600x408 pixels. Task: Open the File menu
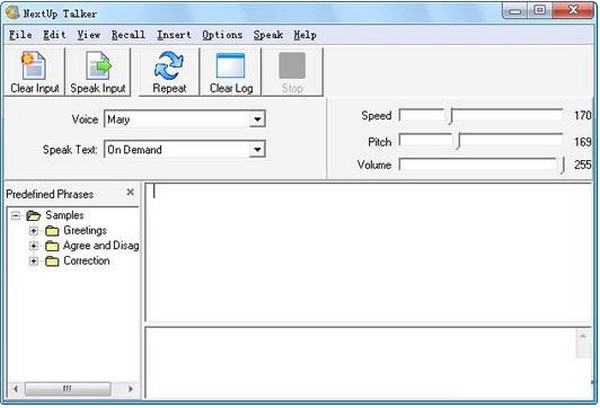20,35
